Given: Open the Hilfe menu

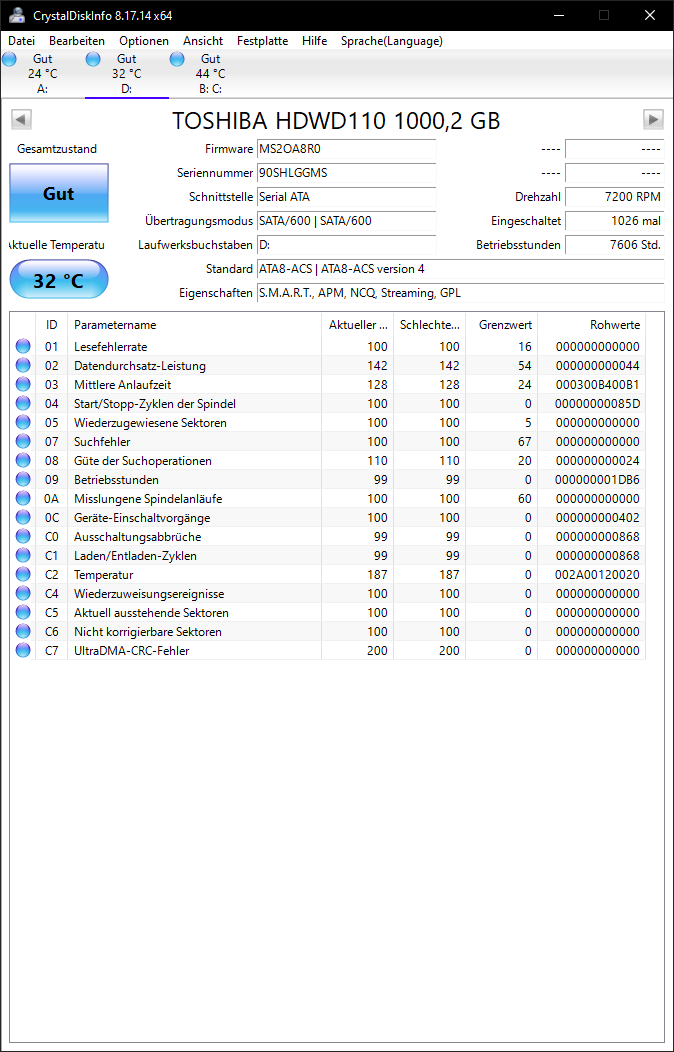Looking at the screenshot, I should pyautogui.click(x=315, y=41).
